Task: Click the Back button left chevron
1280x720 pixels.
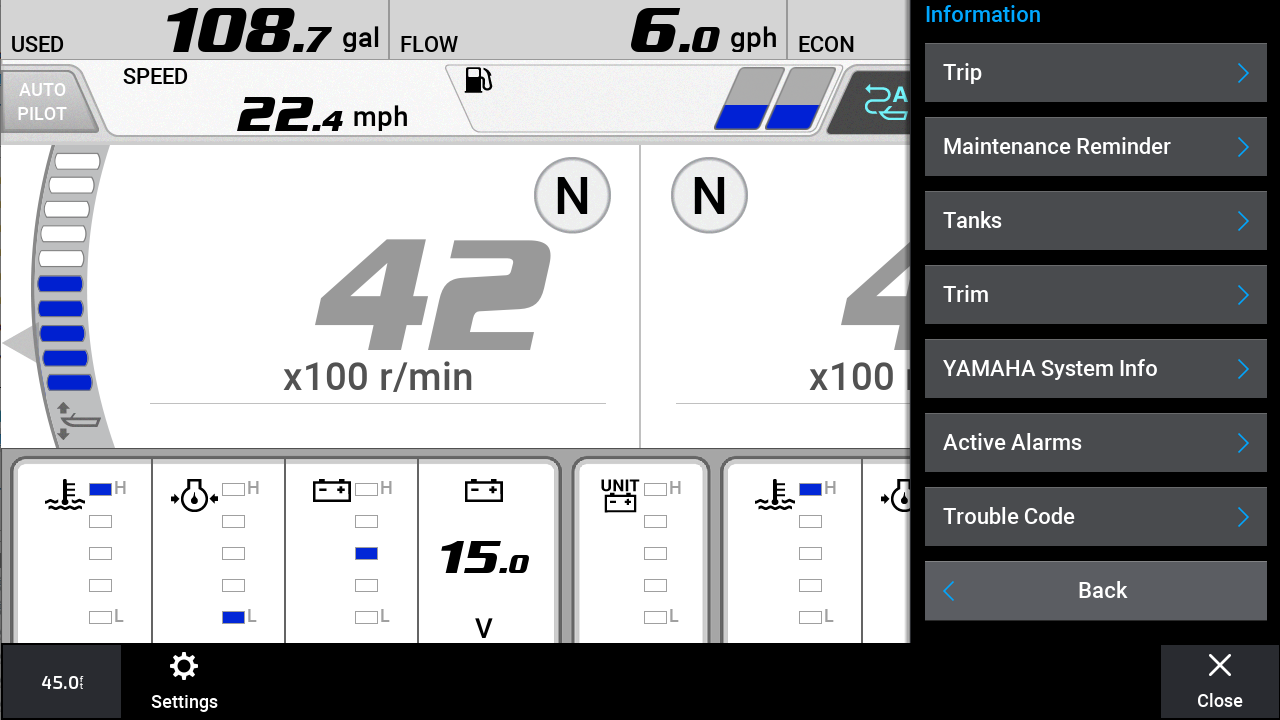Action: tap(949, 591)
